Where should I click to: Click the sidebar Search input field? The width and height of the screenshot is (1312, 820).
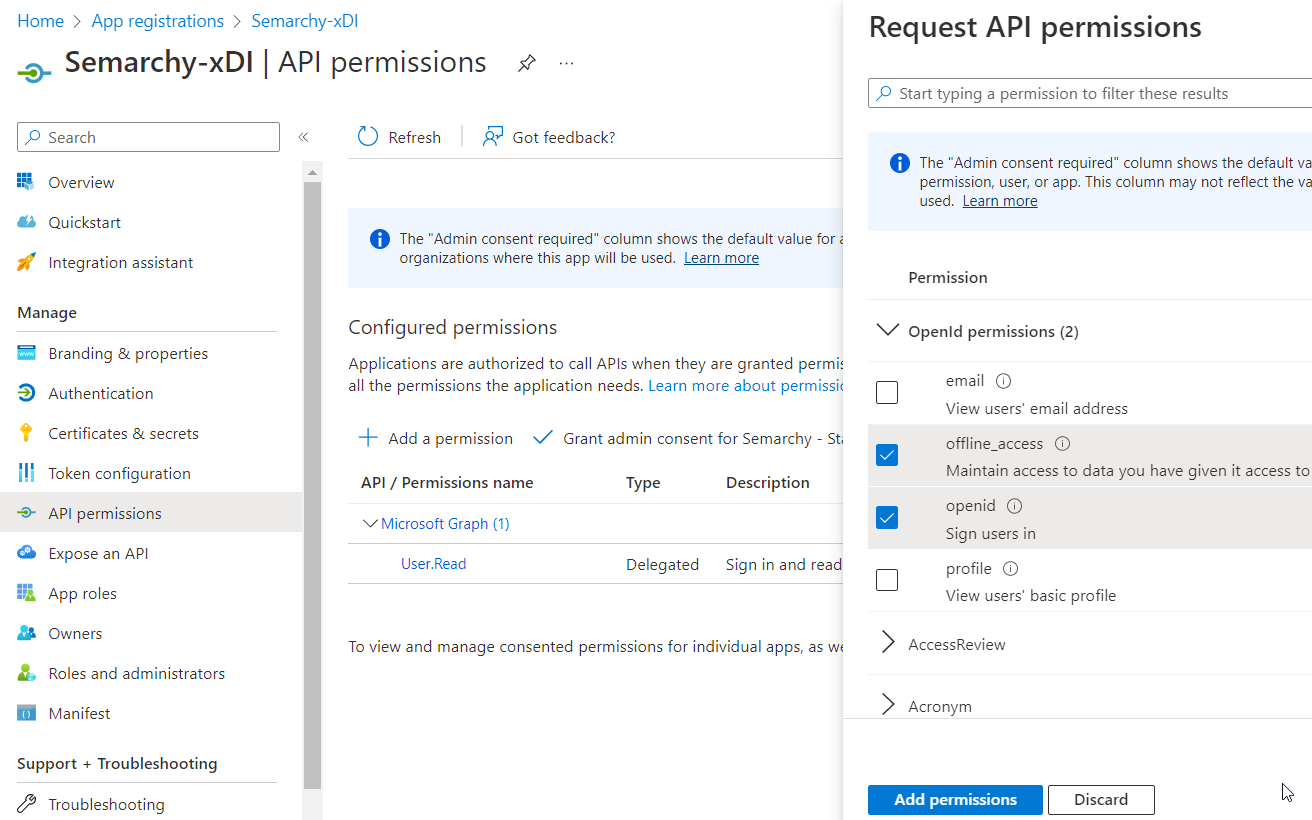click(x=148, y=137)
